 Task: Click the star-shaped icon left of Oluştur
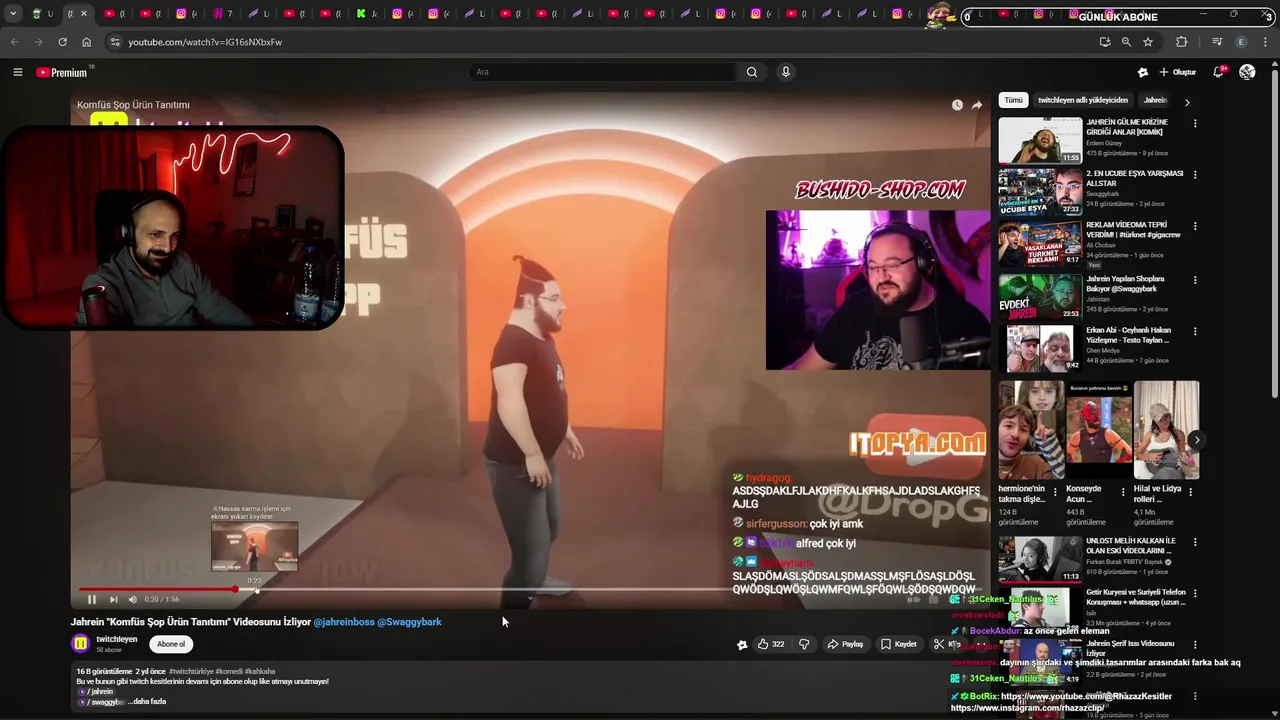coord(1143,72)
